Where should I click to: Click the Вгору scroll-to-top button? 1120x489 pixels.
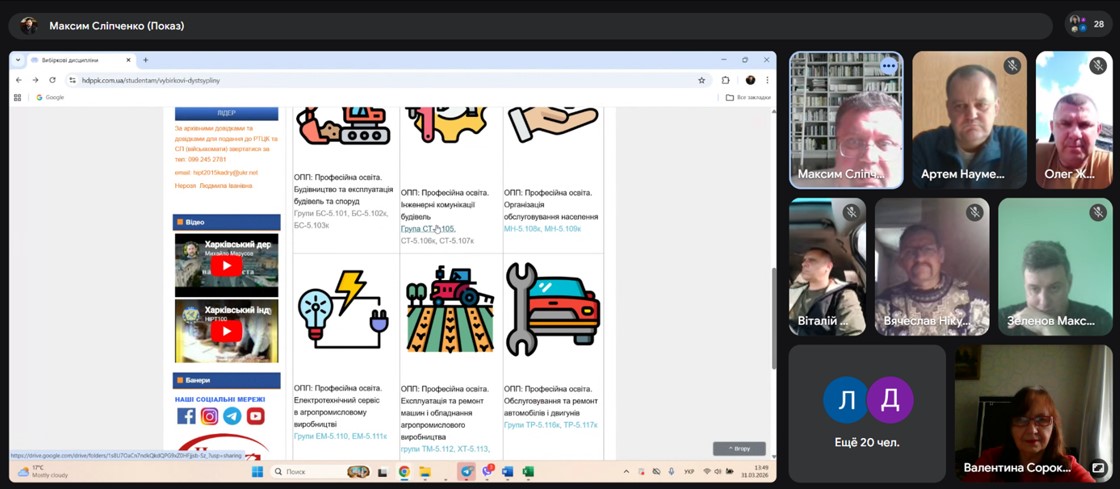[x=739, y=448]
